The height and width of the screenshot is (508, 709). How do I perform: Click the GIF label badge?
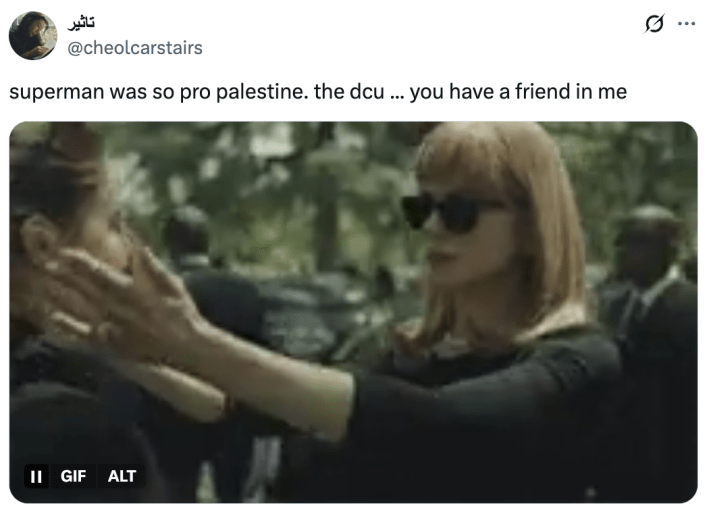(73, 476)
